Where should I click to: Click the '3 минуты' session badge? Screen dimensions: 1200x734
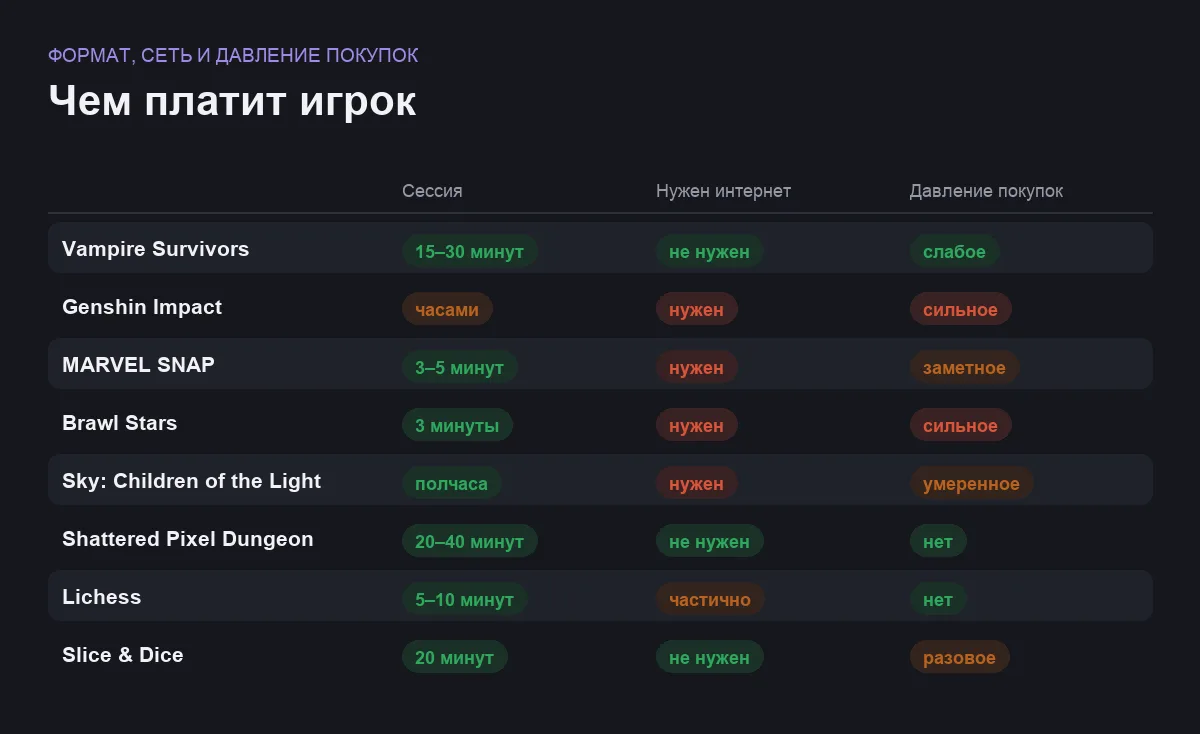pos(457,425)
